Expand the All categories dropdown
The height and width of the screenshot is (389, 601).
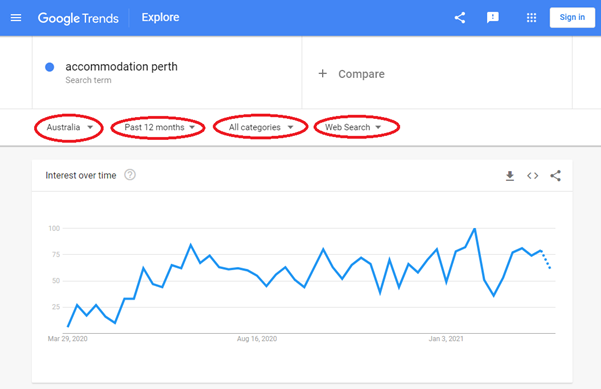point(261,127)
